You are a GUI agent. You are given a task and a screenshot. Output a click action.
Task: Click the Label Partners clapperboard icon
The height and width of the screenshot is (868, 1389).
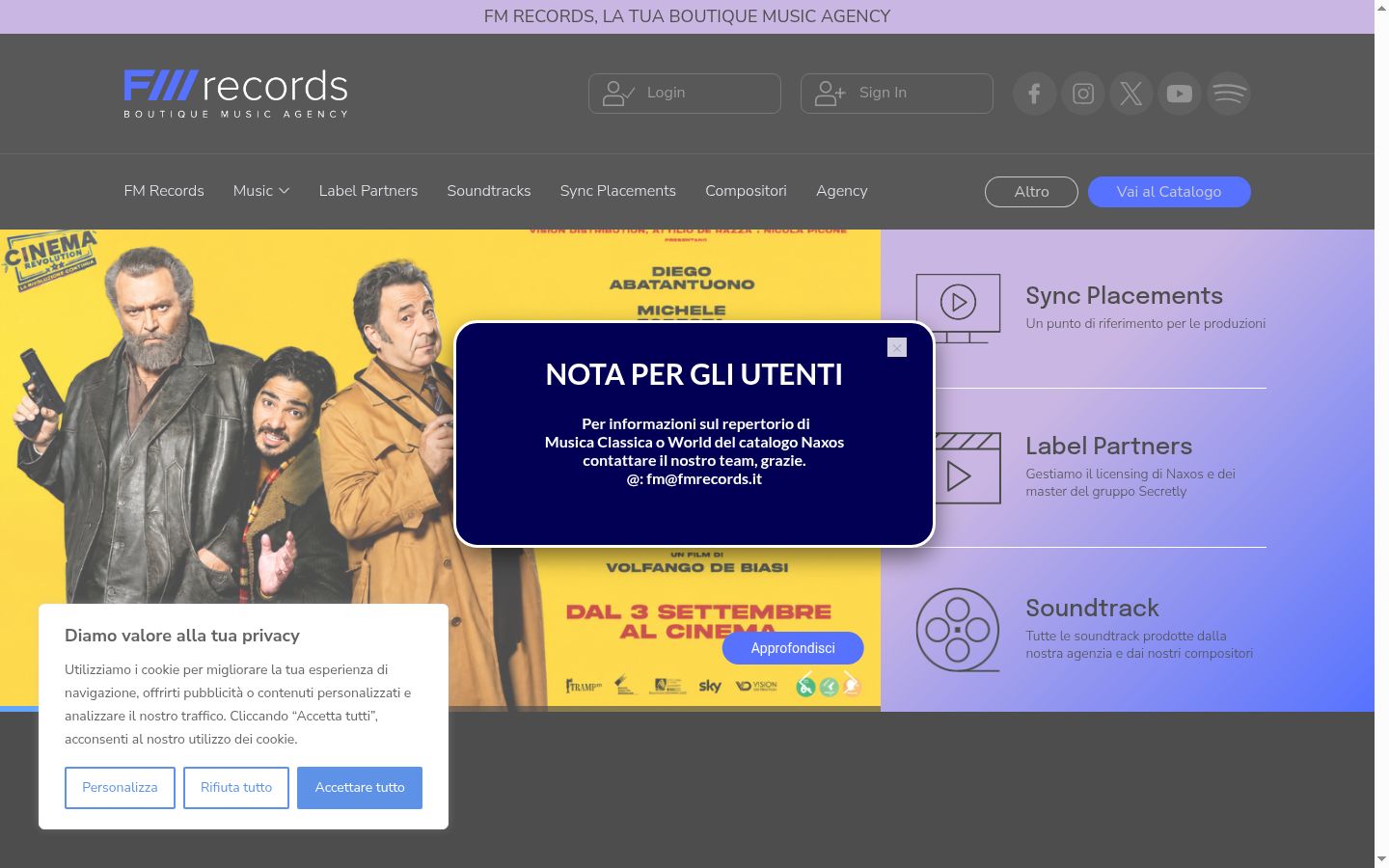(967, 468)
